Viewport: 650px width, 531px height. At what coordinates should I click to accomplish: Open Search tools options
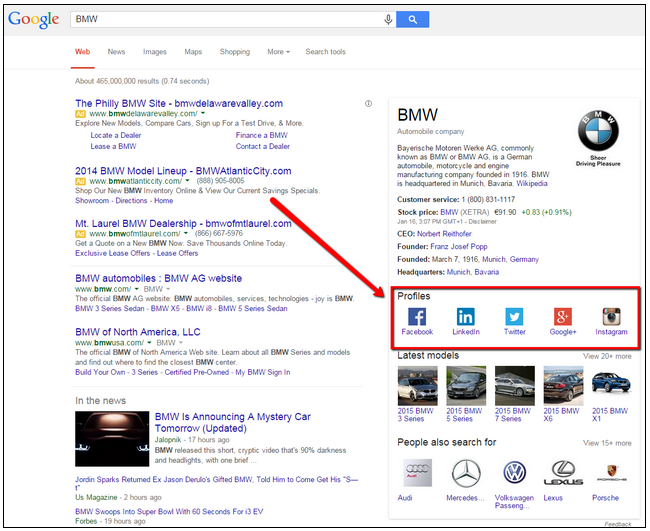325,52
